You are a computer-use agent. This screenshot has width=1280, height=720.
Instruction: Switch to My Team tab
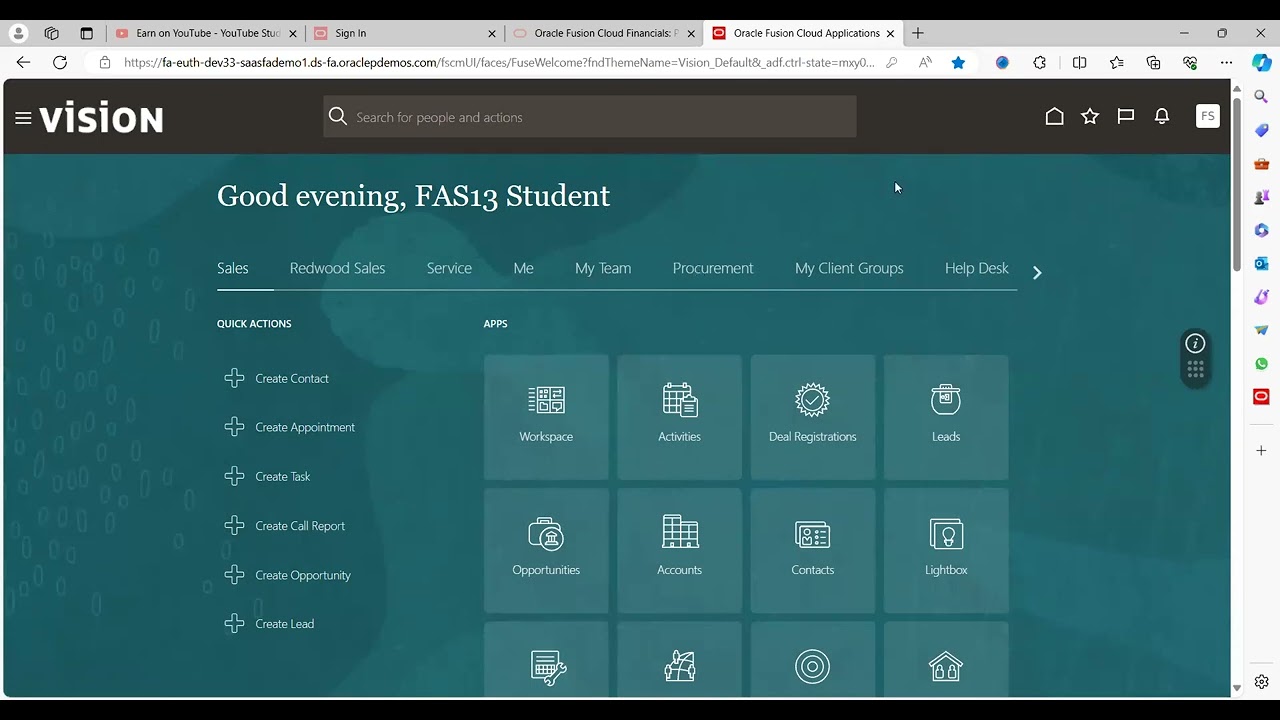coord(603,268)
